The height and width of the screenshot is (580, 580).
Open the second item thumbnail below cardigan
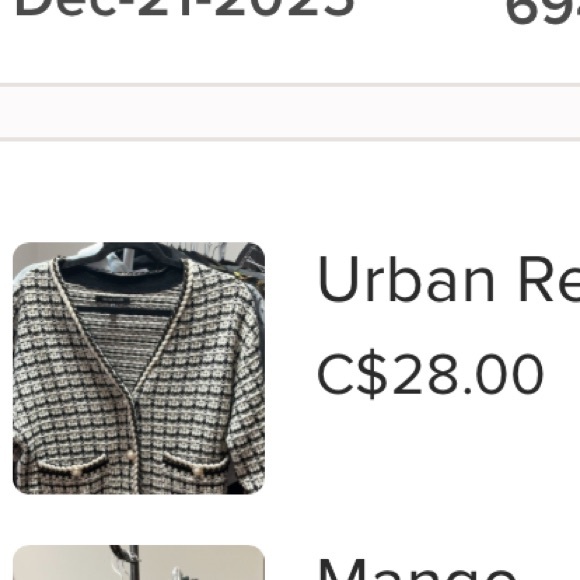[x=139, y=563]
